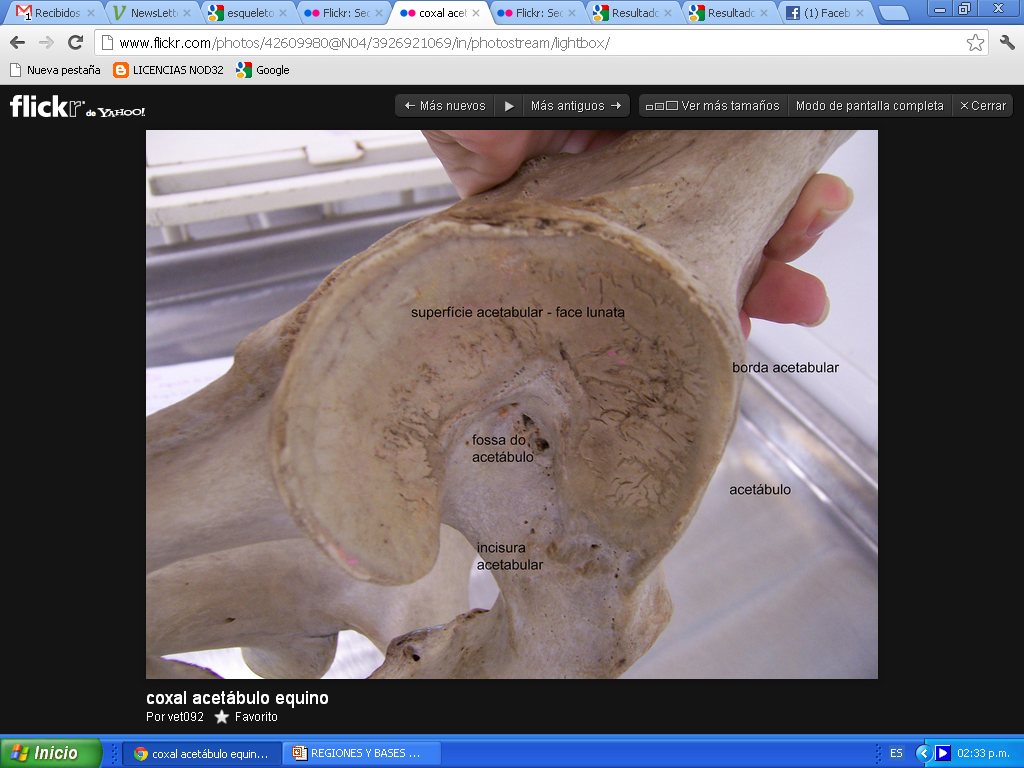Open the Google bookmark from the bookmarks bar
The width and height of the screenshot is (1024, 768).
pyautogui.click(x=261, y=70)
